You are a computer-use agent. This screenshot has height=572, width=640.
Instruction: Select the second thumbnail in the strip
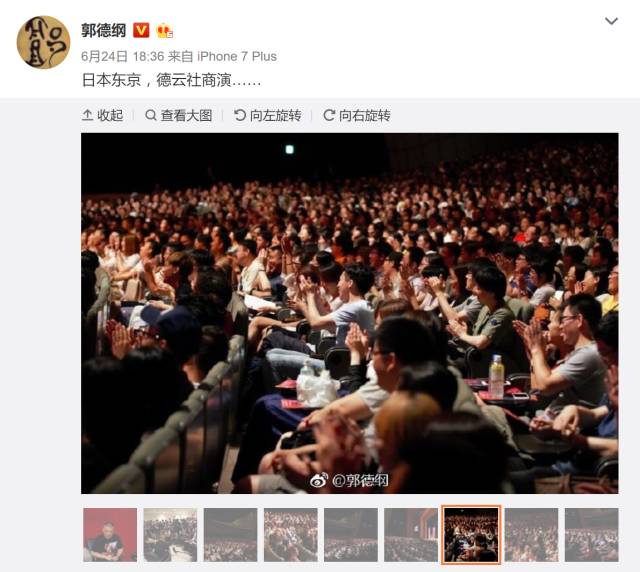(x=170, y=535)
